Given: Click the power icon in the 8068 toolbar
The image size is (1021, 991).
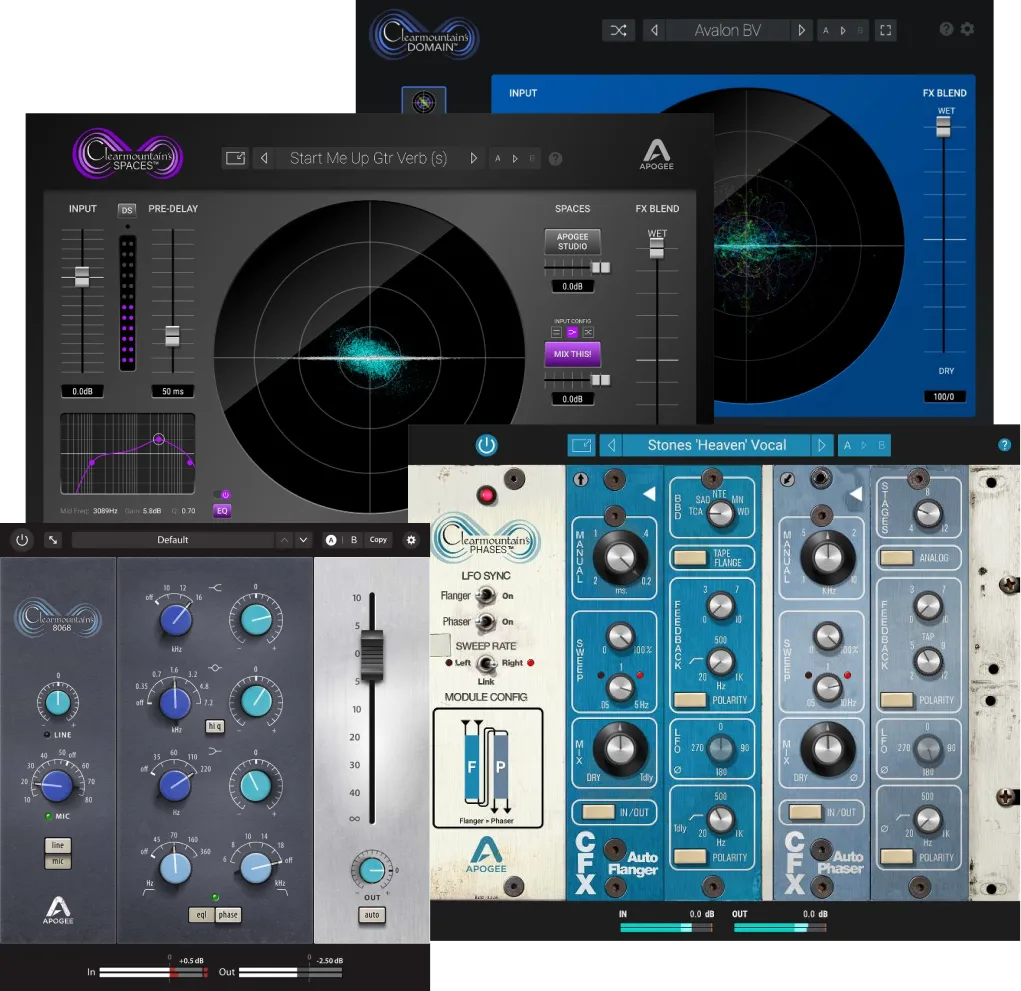Looking at the screenshot, I should click(21, 540).
